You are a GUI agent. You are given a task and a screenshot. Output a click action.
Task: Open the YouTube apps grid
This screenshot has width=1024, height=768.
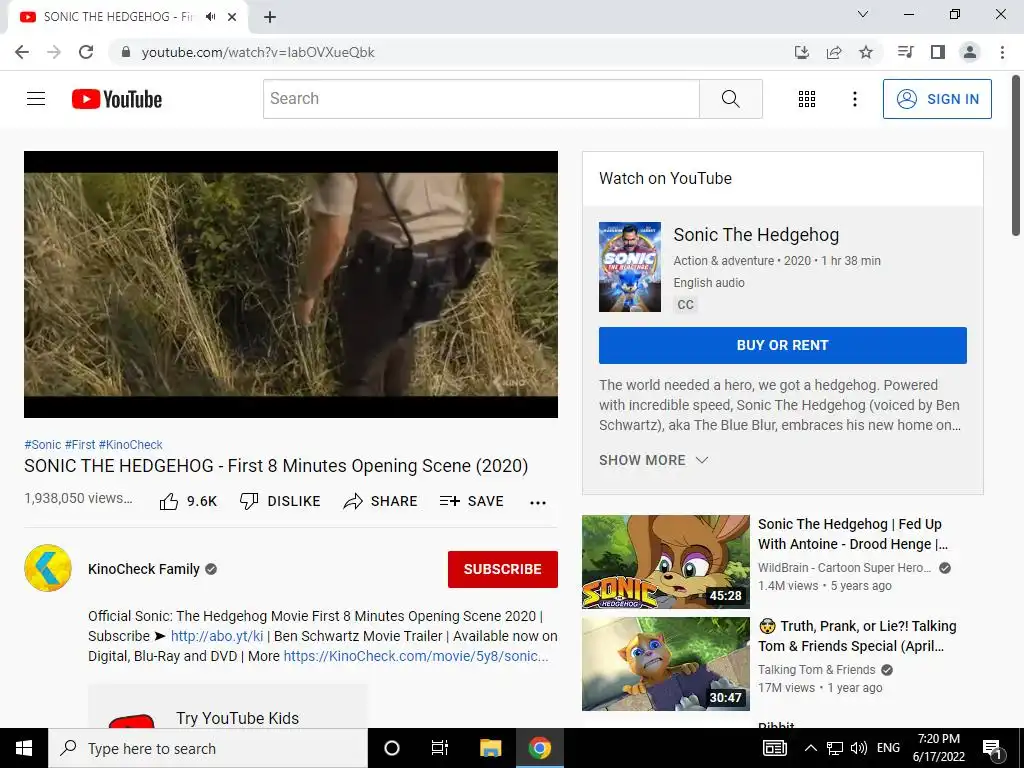point(807,99)
